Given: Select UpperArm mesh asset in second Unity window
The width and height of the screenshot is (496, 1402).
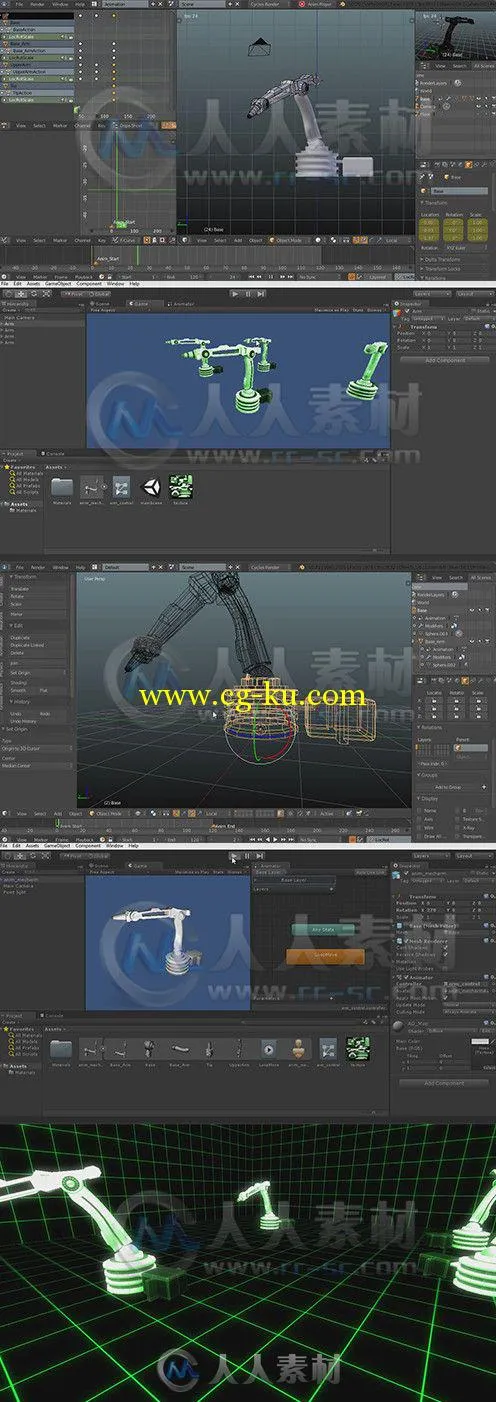Looking at the screenshot, I should point(239,1051).
